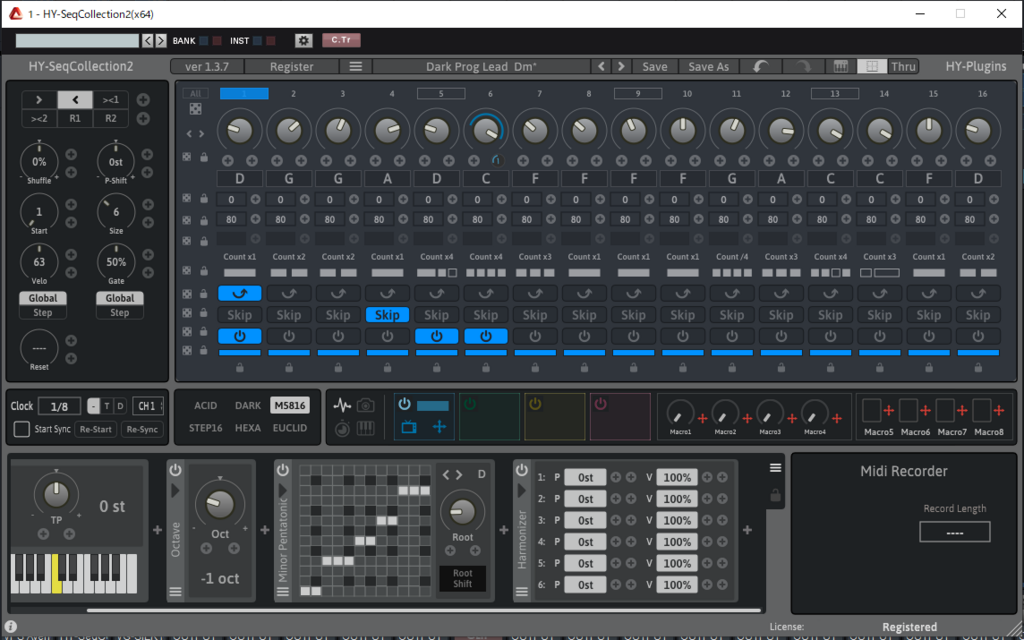
Task: Show the keyboard view icon beside Thru
Action: (x=840, y=66)
